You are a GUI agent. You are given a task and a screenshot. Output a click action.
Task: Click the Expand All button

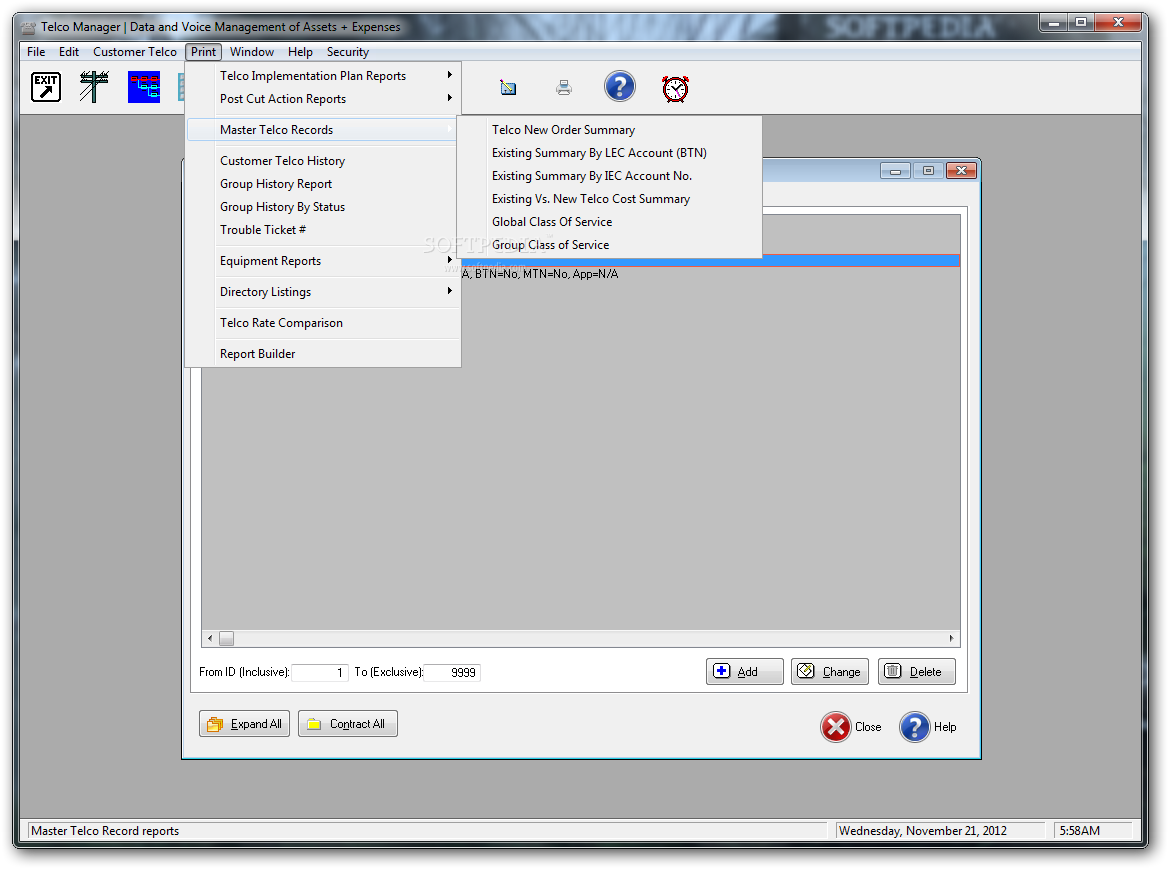[x=245, y=724]
